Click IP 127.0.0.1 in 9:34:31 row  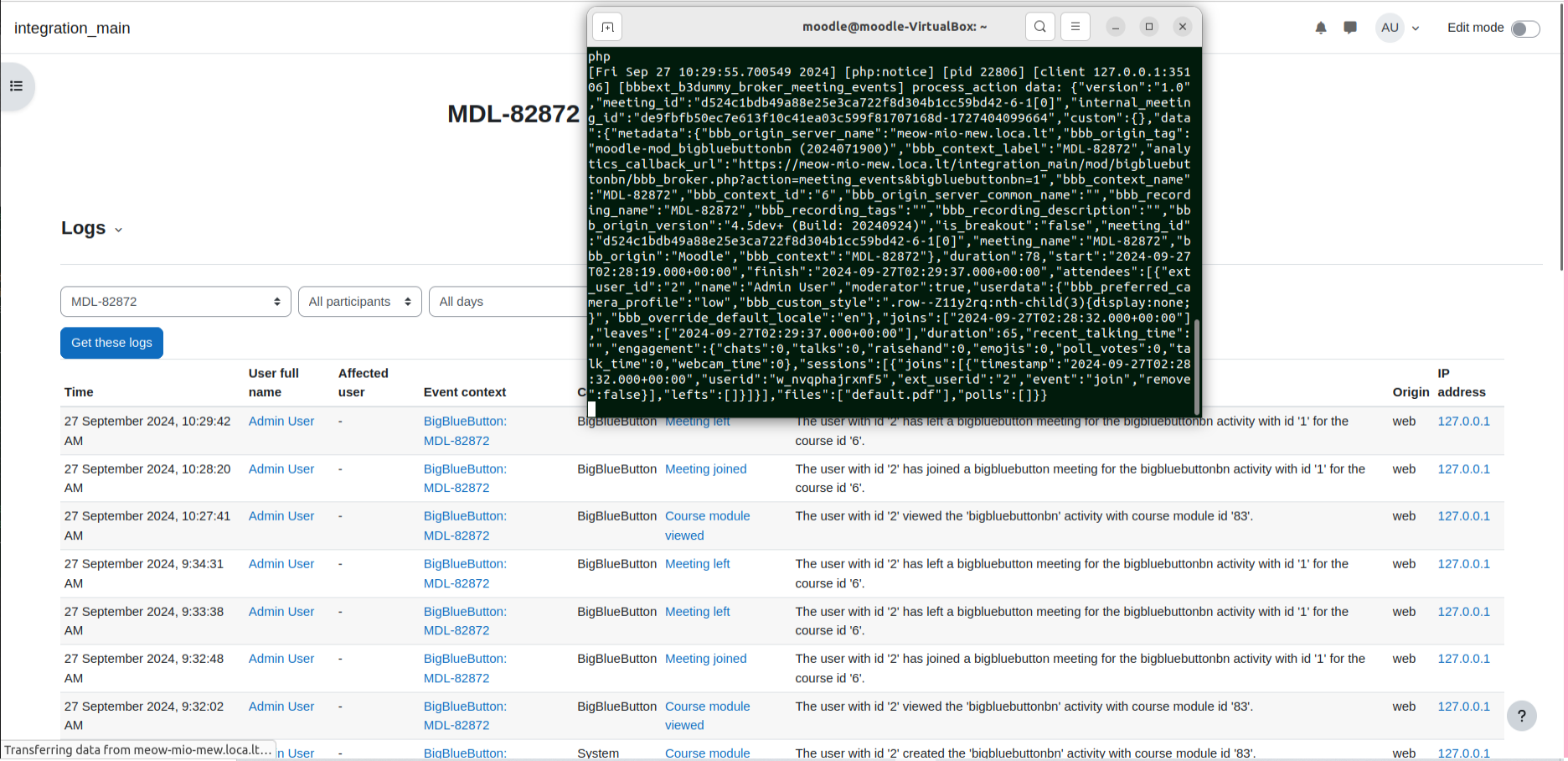[1464, 564]
